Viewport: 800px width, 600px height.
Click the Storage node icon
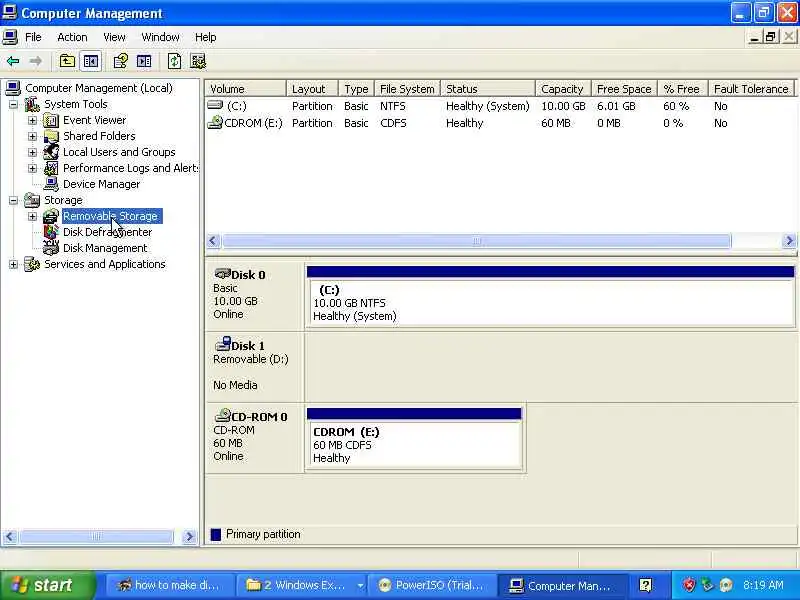click(32, 200)
